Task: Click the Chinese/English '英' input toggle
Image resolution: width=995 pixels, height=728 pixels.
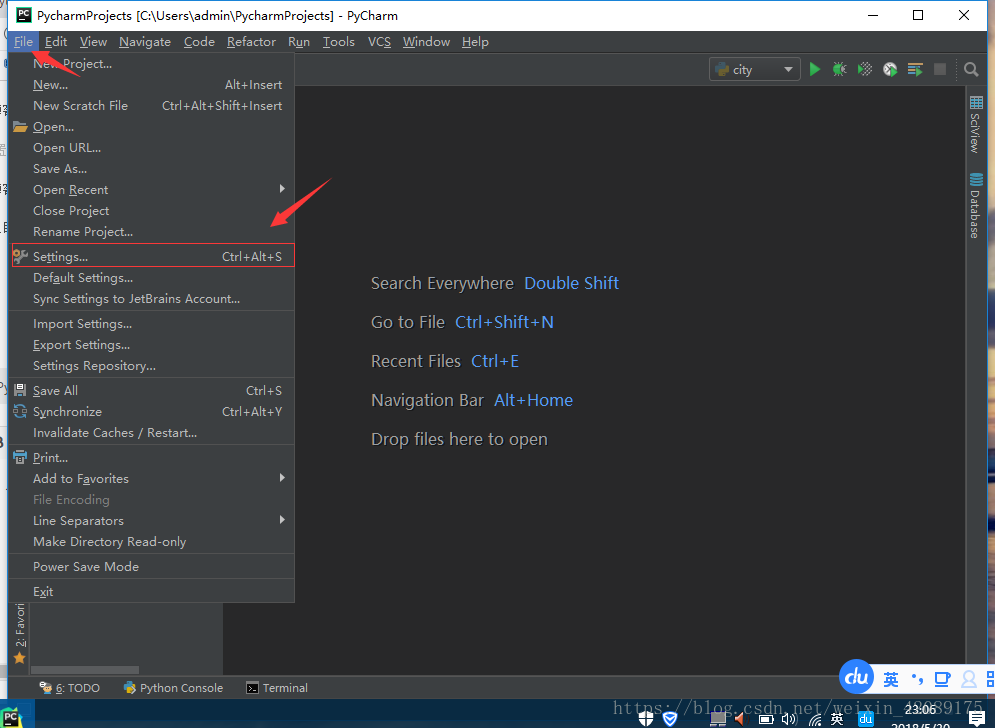Action: click(891, 679)
